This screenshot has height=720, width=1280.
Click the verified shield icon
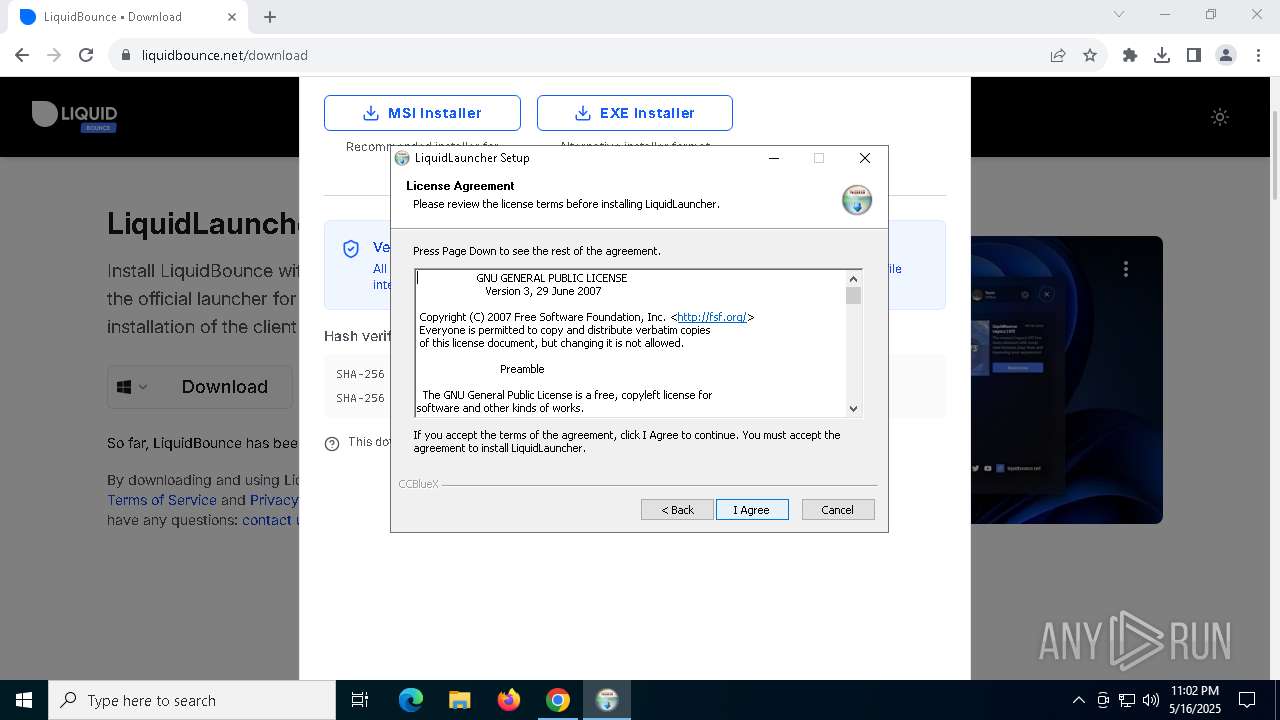pyautogui.click(x=351, y=249)
